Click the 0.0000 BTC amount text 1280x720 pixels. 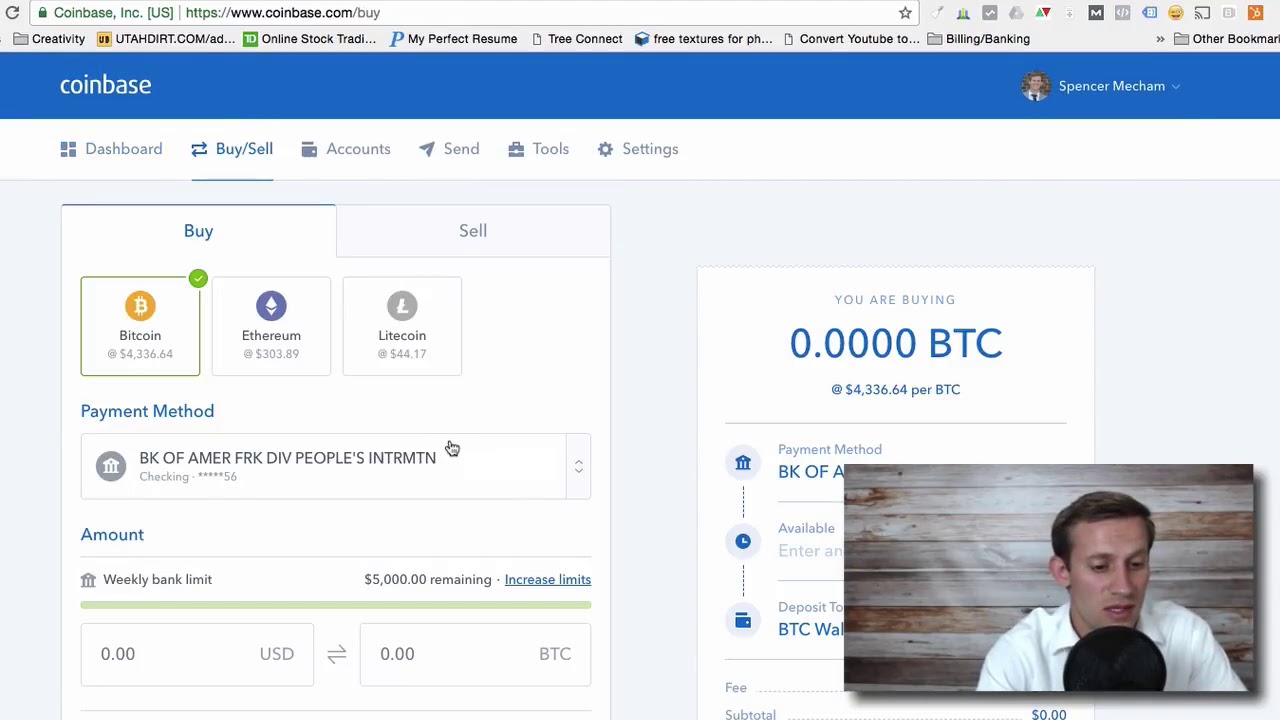(x=896, y=344)
